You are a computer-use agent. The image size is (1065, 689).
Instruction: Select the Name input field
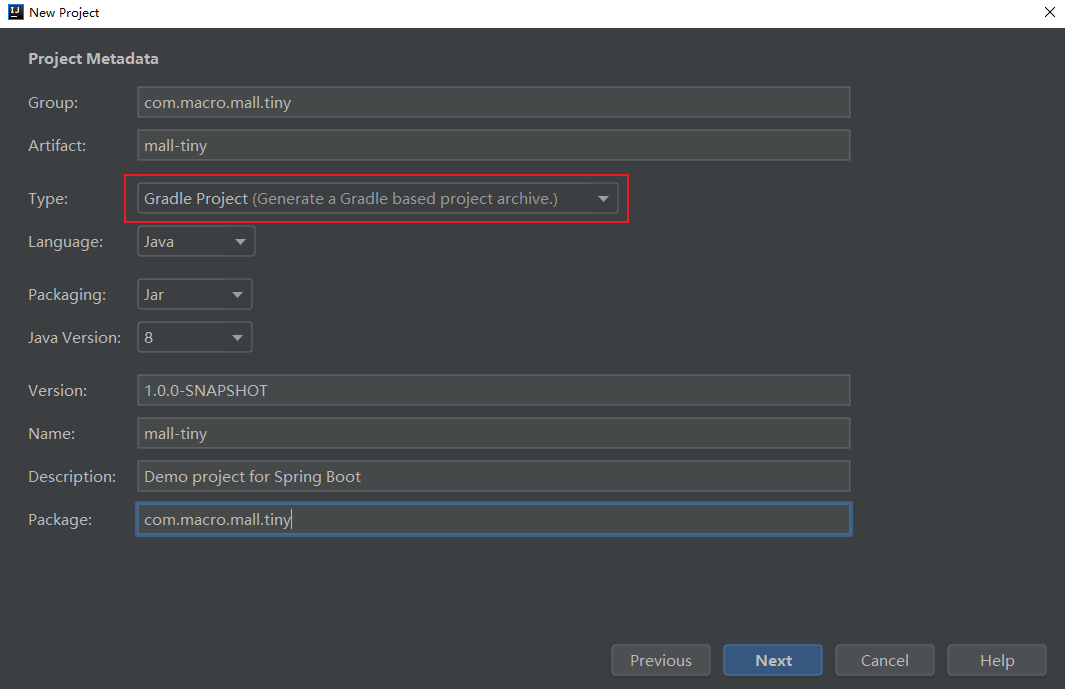[493, 434]
